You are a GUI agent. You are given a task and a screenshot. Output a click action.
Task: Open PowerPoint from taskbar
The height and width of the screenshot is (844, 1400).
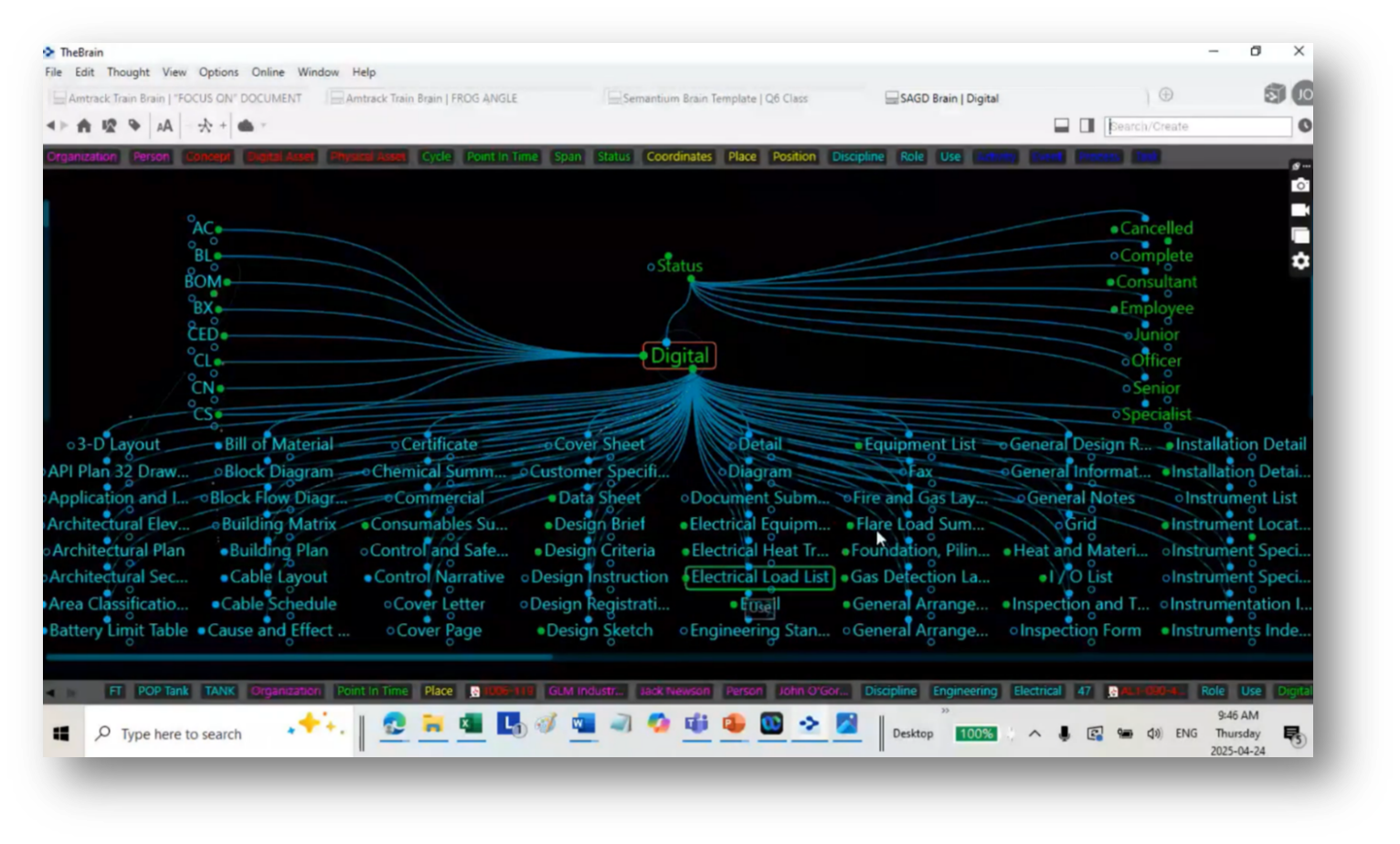[734, 724]
